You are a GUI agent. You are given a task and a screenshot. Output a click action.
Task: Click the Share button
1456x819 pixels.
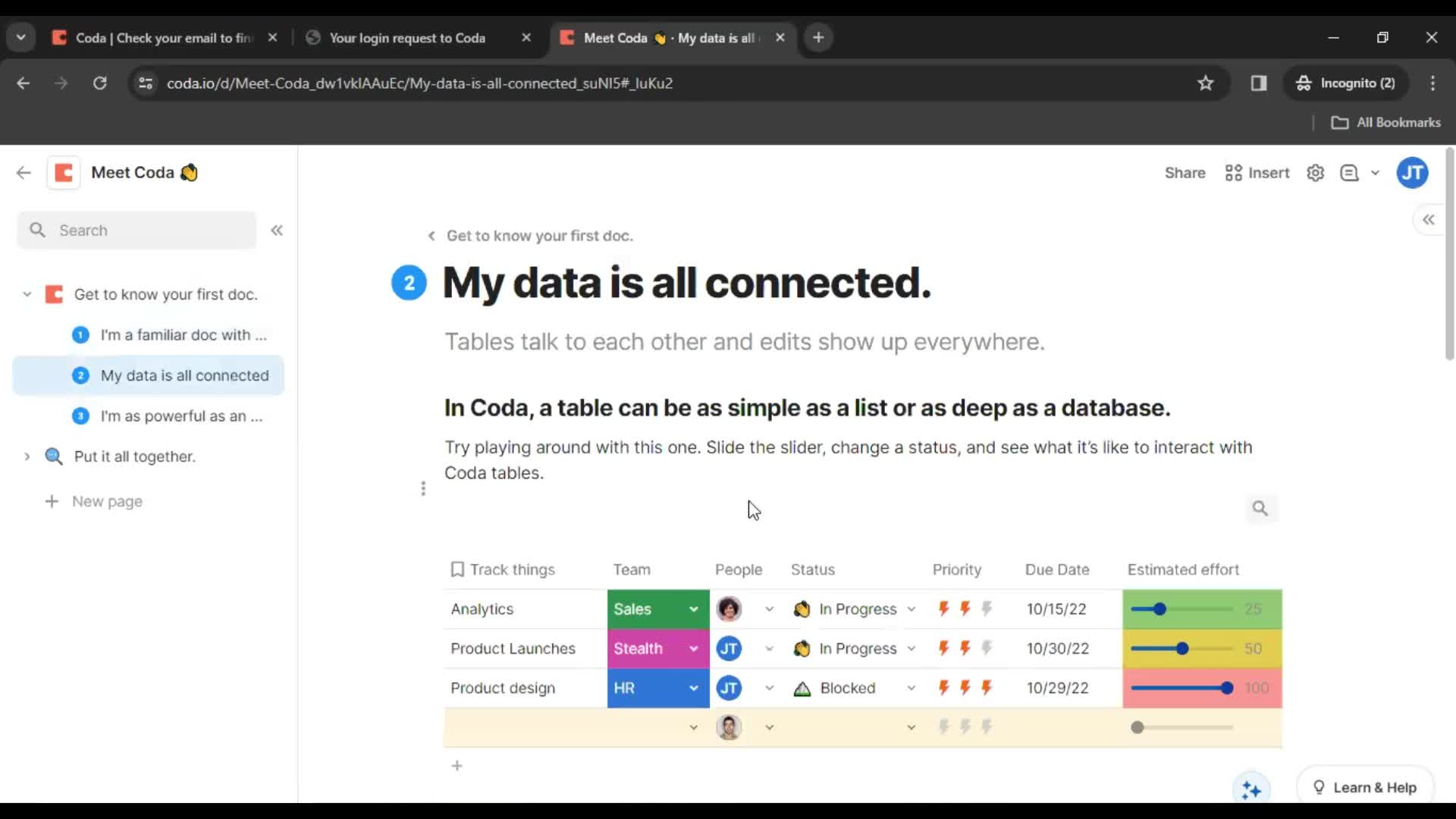tap(1185, 172)
